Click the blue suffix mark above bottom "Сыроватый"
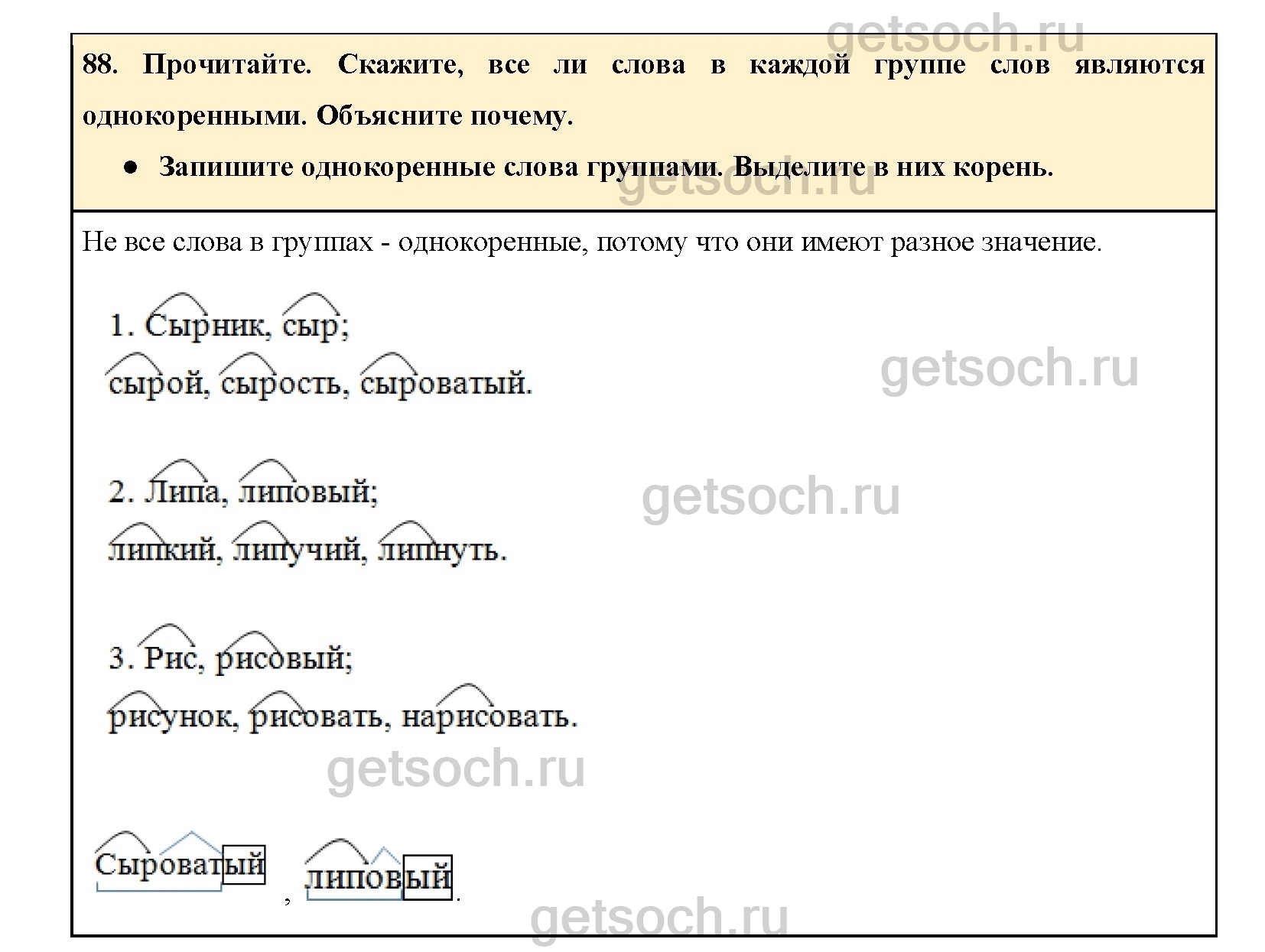 pyautogui.click(x=191, y=839)
